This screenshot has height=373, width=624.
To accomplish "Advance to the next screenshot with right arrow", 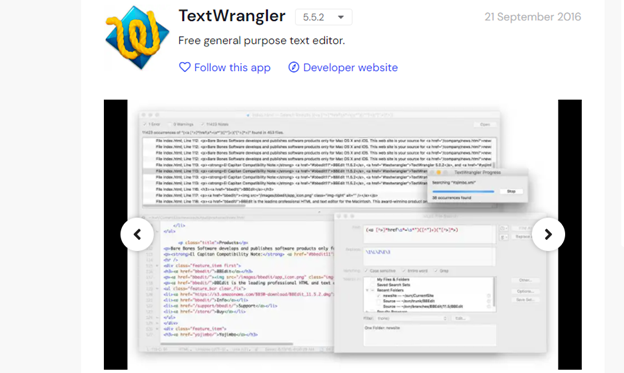I will pos(548,234).
